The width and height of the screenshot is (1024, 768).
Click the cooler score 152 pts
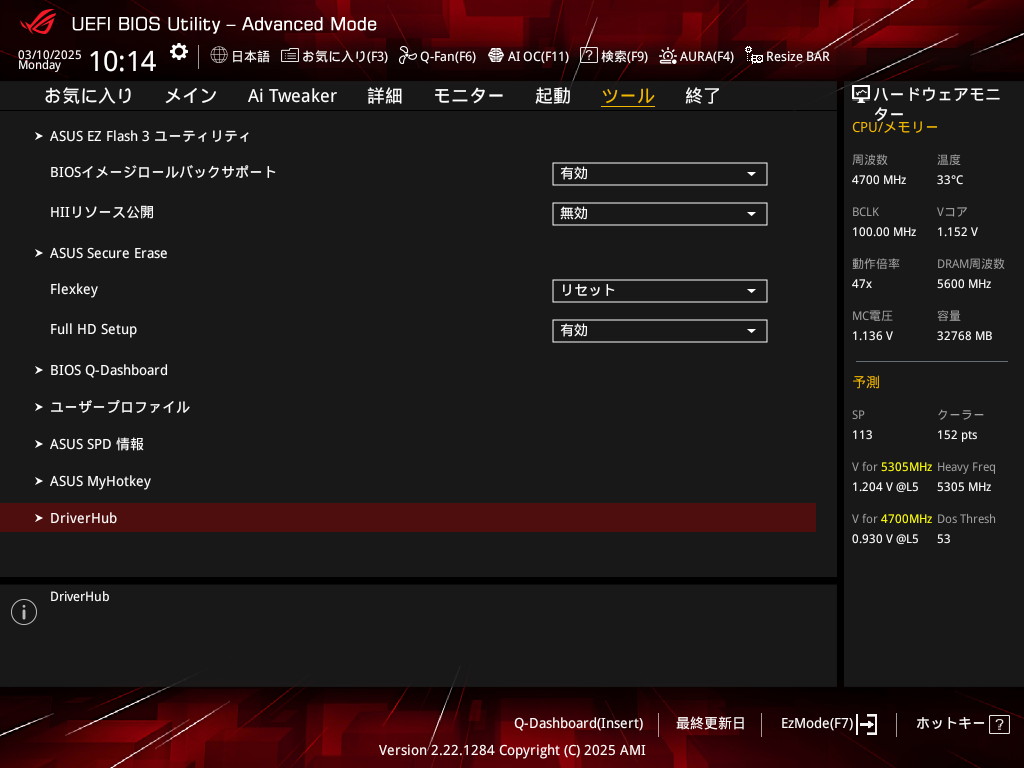pos(957,435)
